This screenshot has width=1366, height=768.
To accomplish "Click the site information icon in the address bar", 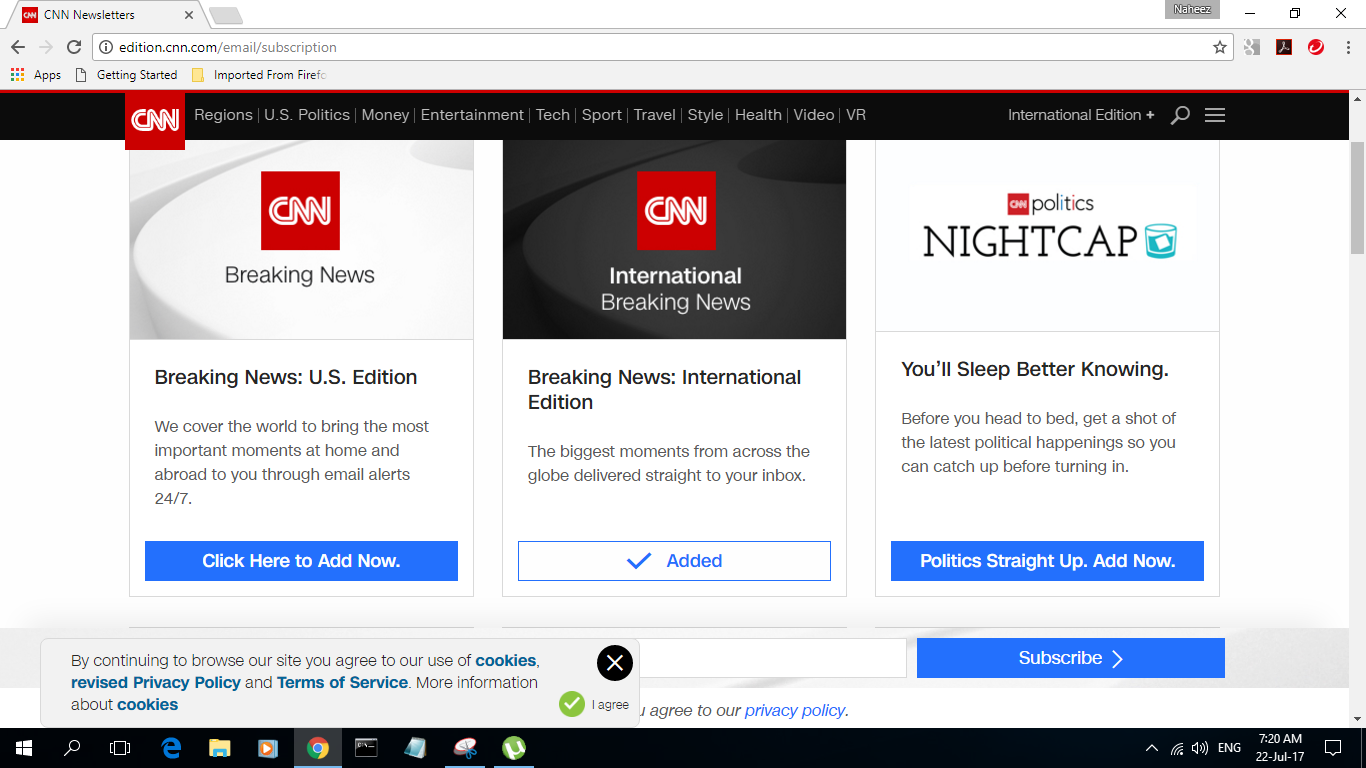I will coord(106,47).
